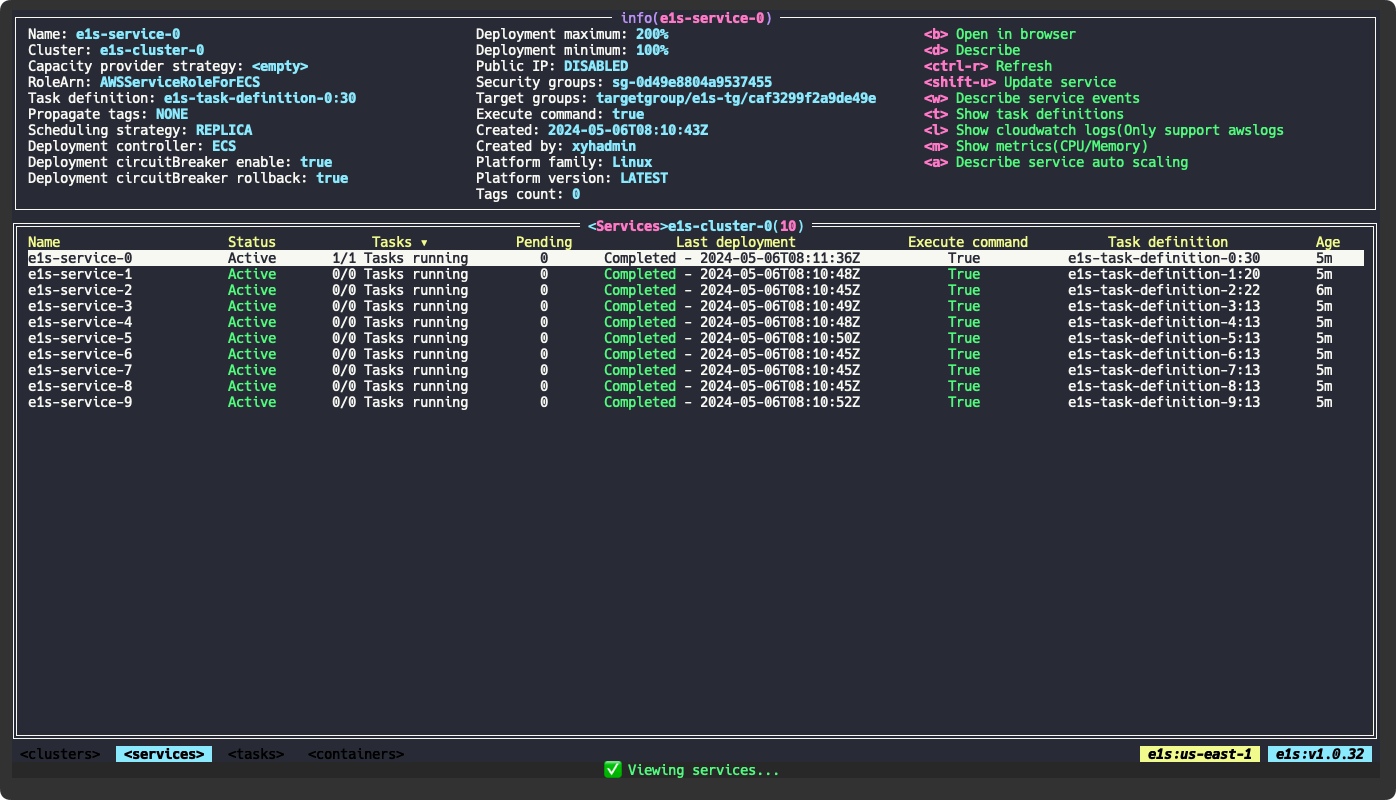Select the e1s-service-7 row
This screenshot has height=800, width=1396.
pyautogui.click(x=696, y=370)
